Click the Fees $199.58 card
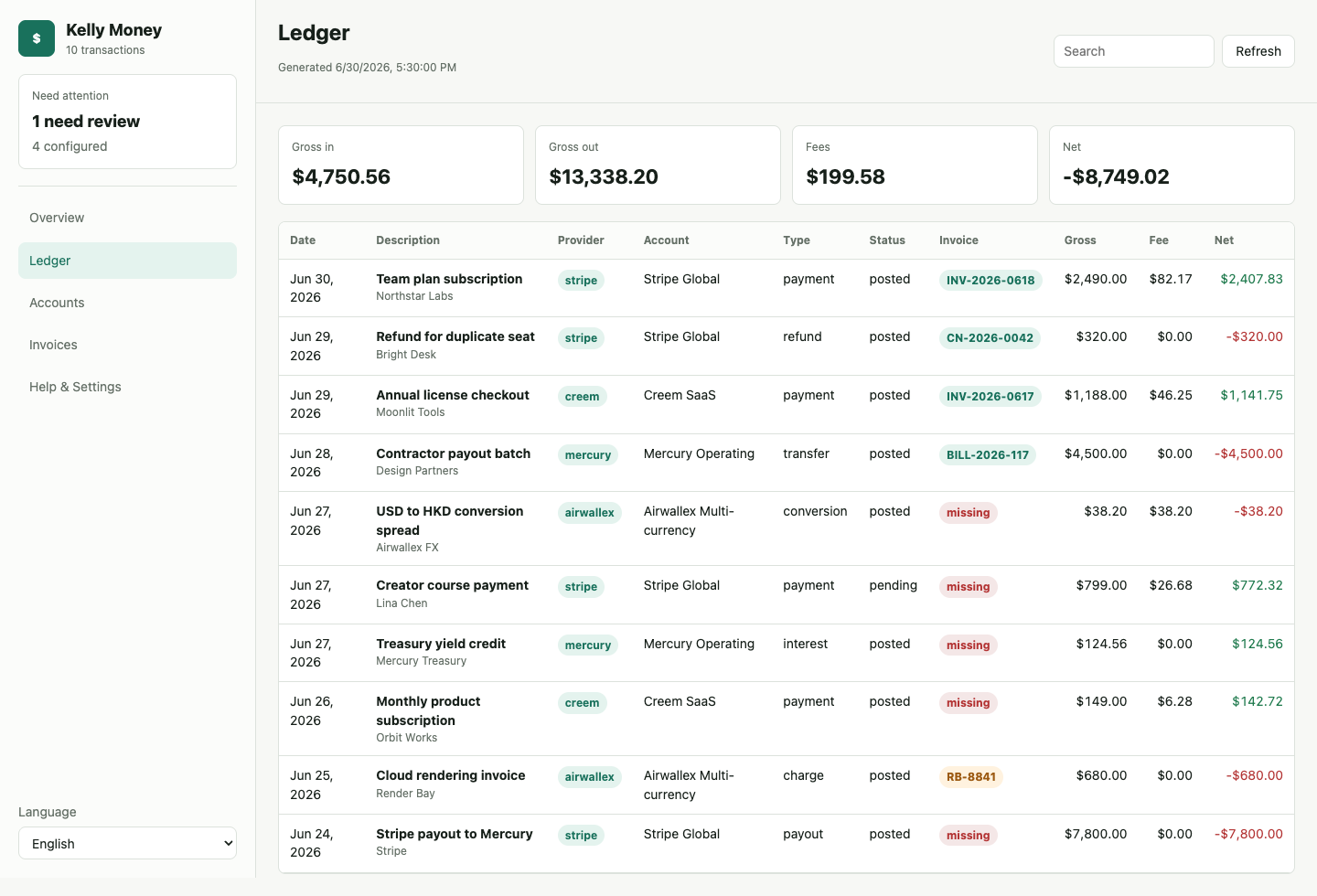The image size is (1317, 896). click(915, 165)
